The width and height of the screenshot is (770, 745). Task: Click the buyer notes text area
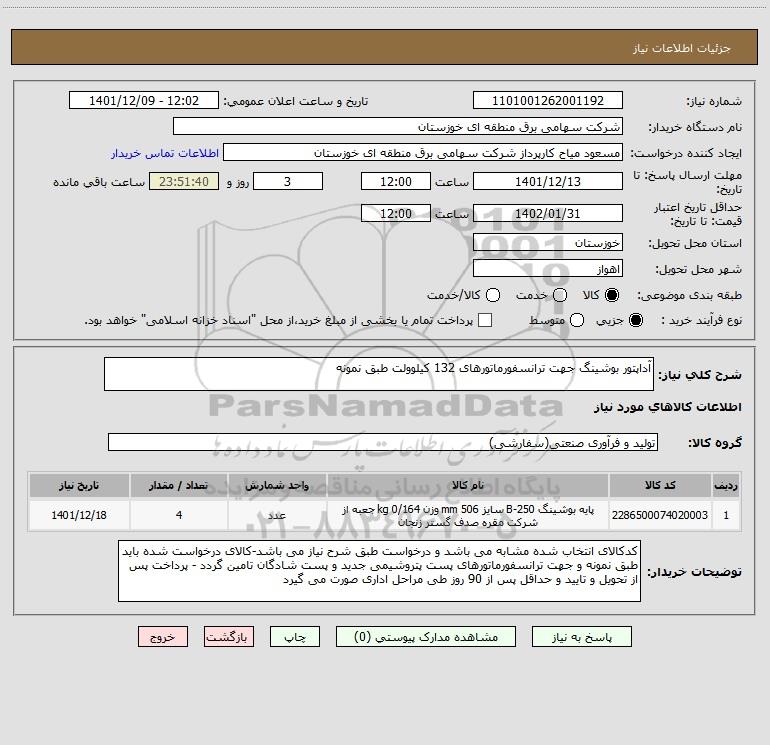coord(379,571)
